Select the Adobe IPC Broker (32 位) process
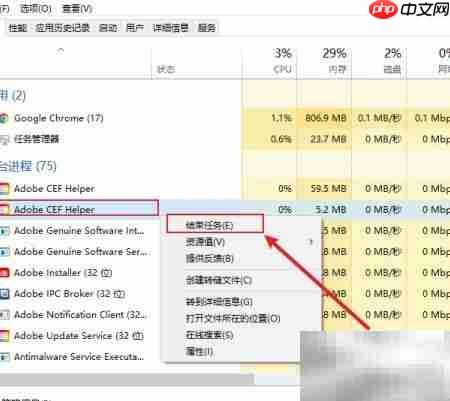The image size is (450, 401). coord(69,294)
